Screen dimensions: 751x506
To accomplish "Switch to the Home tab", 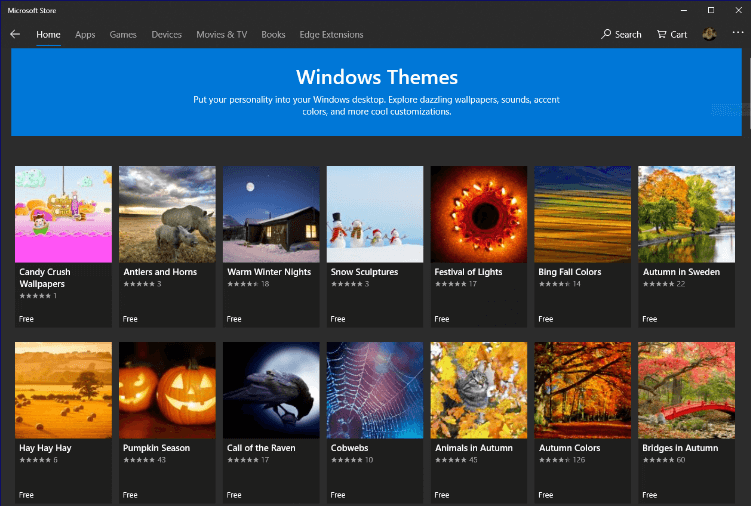I will tap(48, 34).
